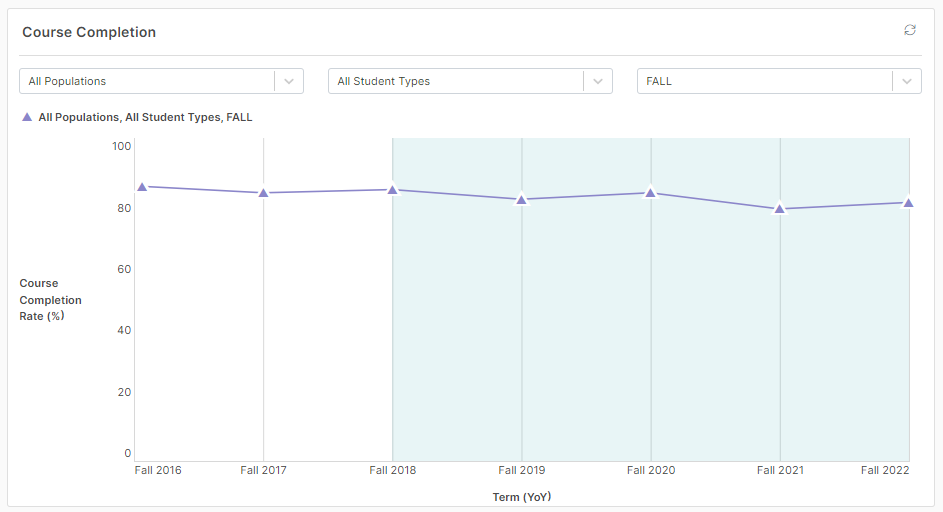Click the Fall 2017 triangle data marker
The width and height of the screenshot is (943, 512).
263,193
